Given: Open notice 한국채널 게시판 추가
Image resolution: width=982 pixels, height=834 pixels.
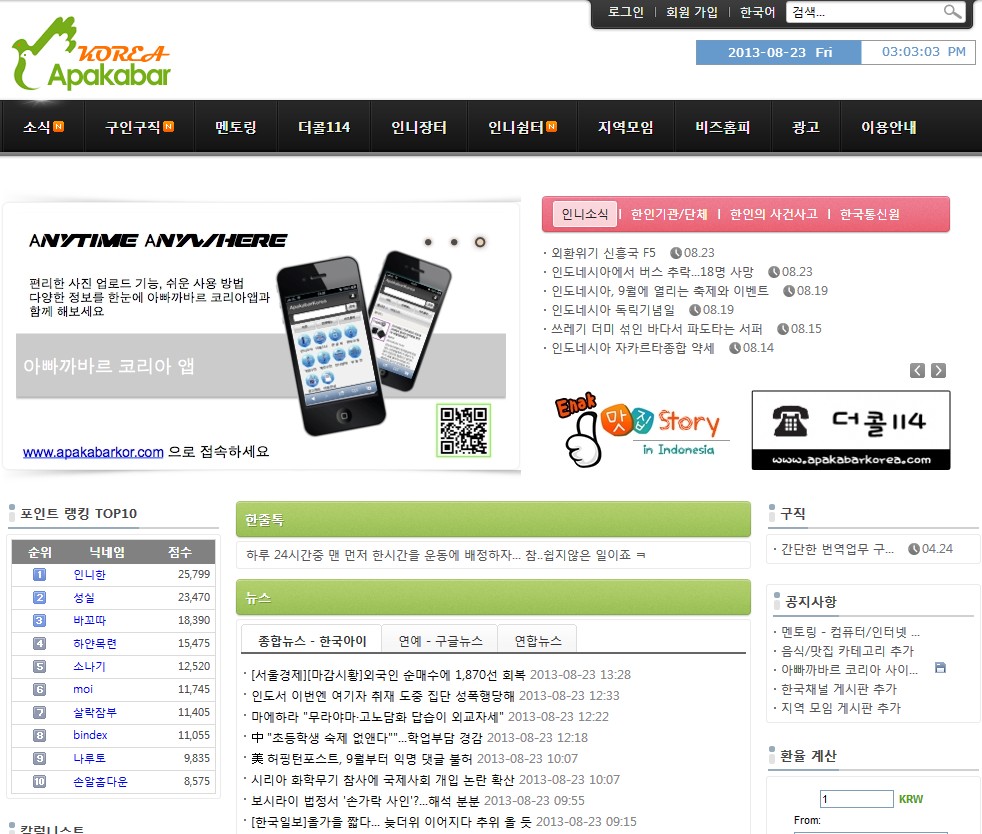Looking at the screenshot, I should 839,689.
